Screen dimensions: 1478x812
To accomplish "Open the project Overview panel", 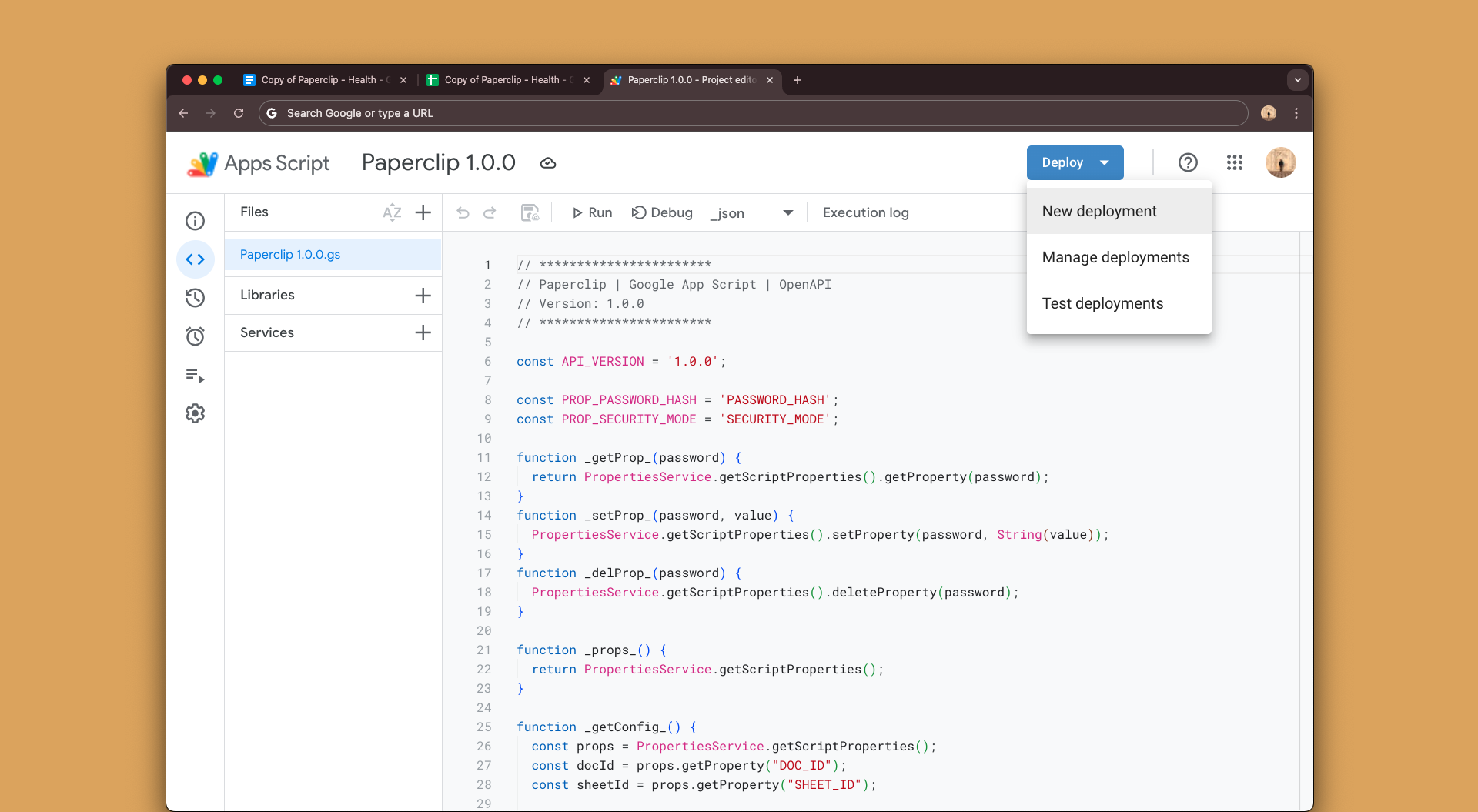I will (x=195, y=221).
